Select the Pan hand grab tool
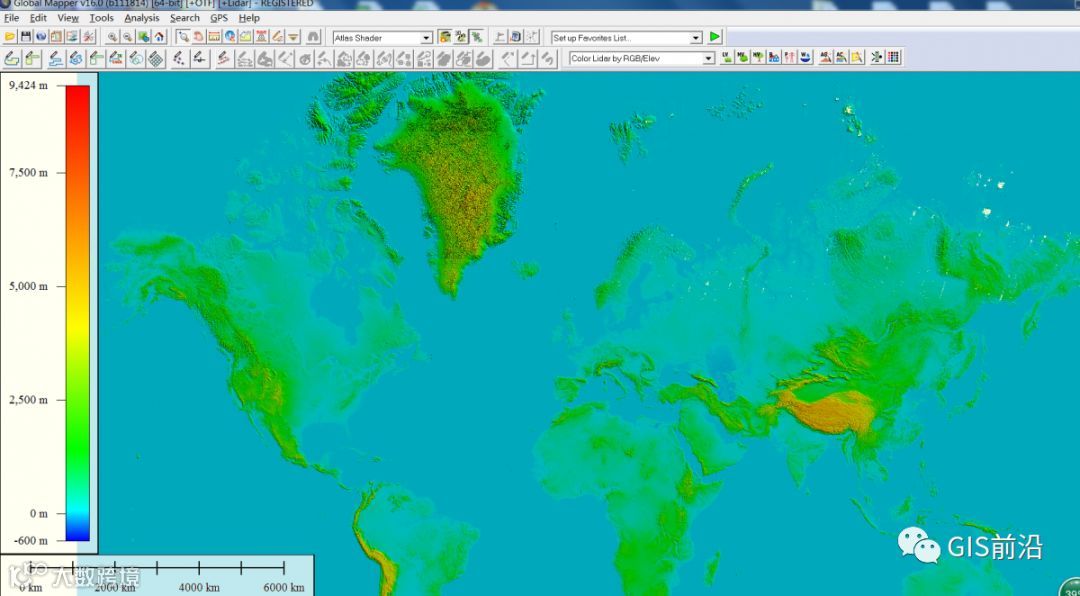The image size is (1080, 596). [198, 37]
